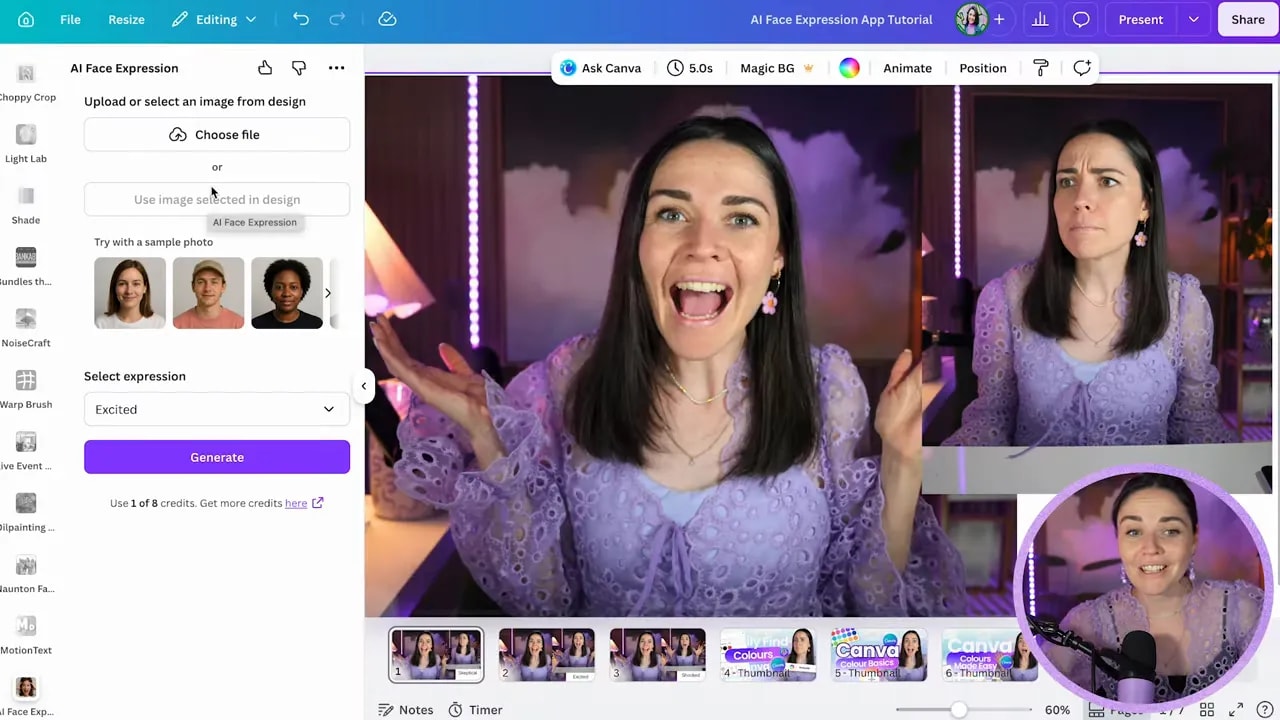Open the Choppy Crop app
This screenshot has height=720, width=1280.
(x=26, y=82)
